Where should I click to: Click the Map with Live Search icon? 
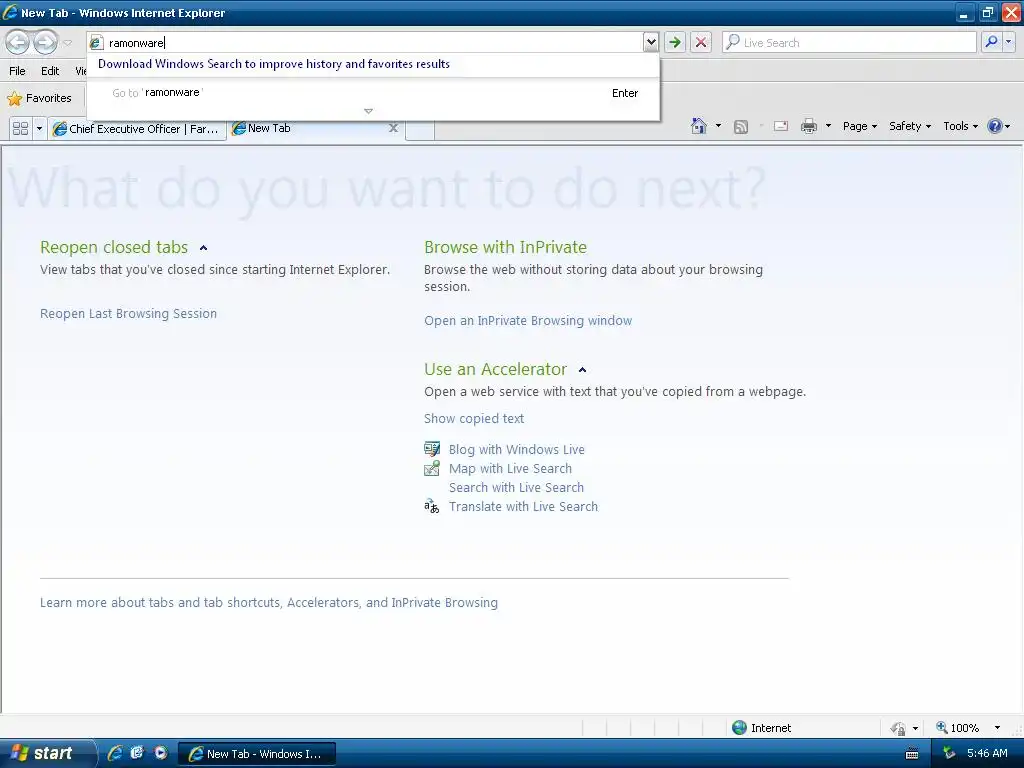pyautogui.click(x=432, y=468)
